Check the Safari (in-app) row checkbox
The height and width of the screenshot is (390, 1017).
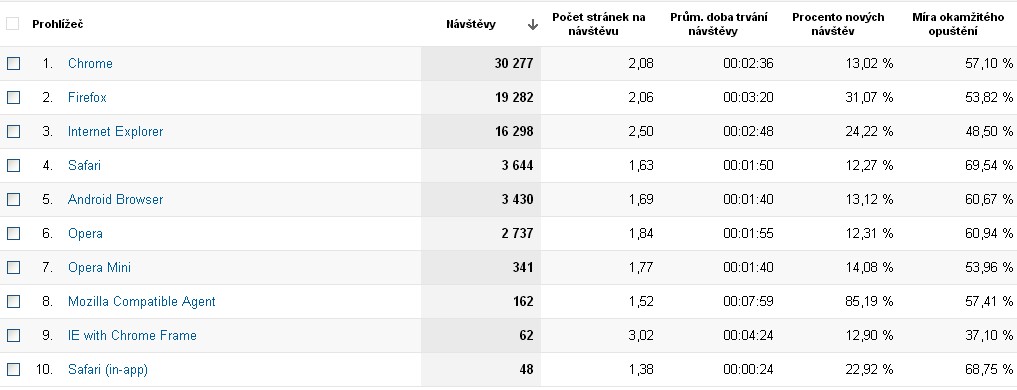click(x=14, y=370)
